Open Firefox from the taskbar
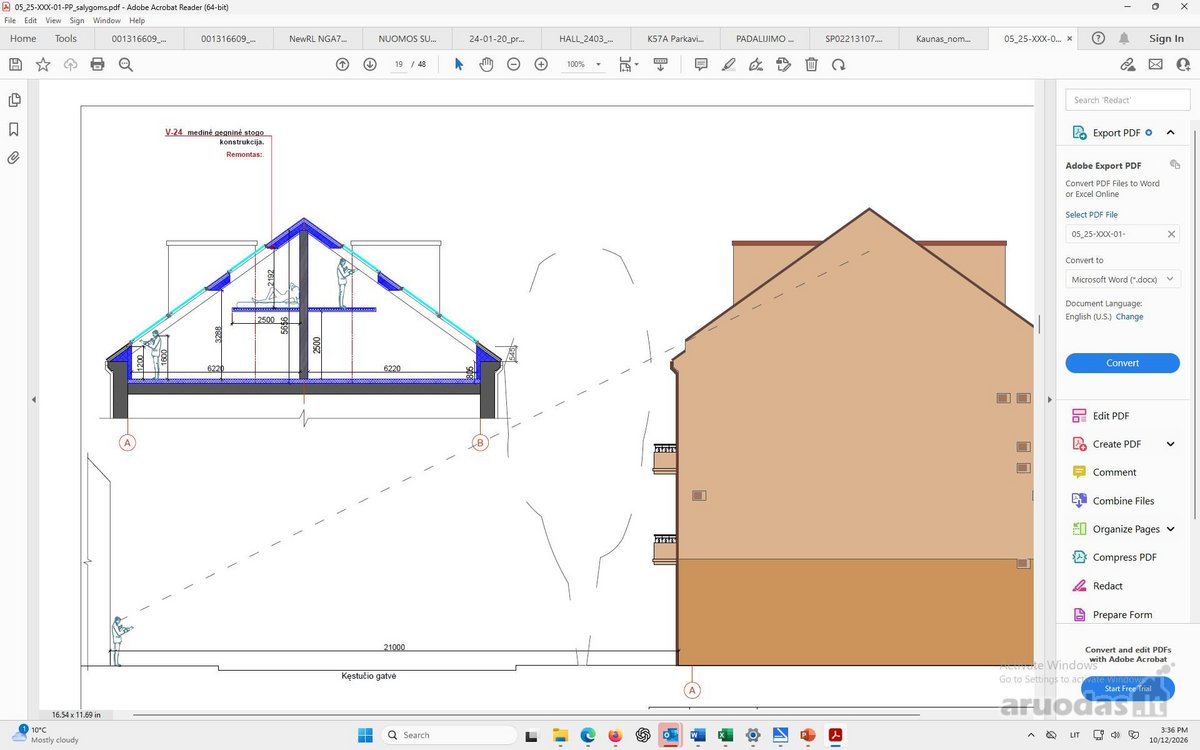Image resolution: width=1200 pixels, height=750 pixels. tap(614, 735)
